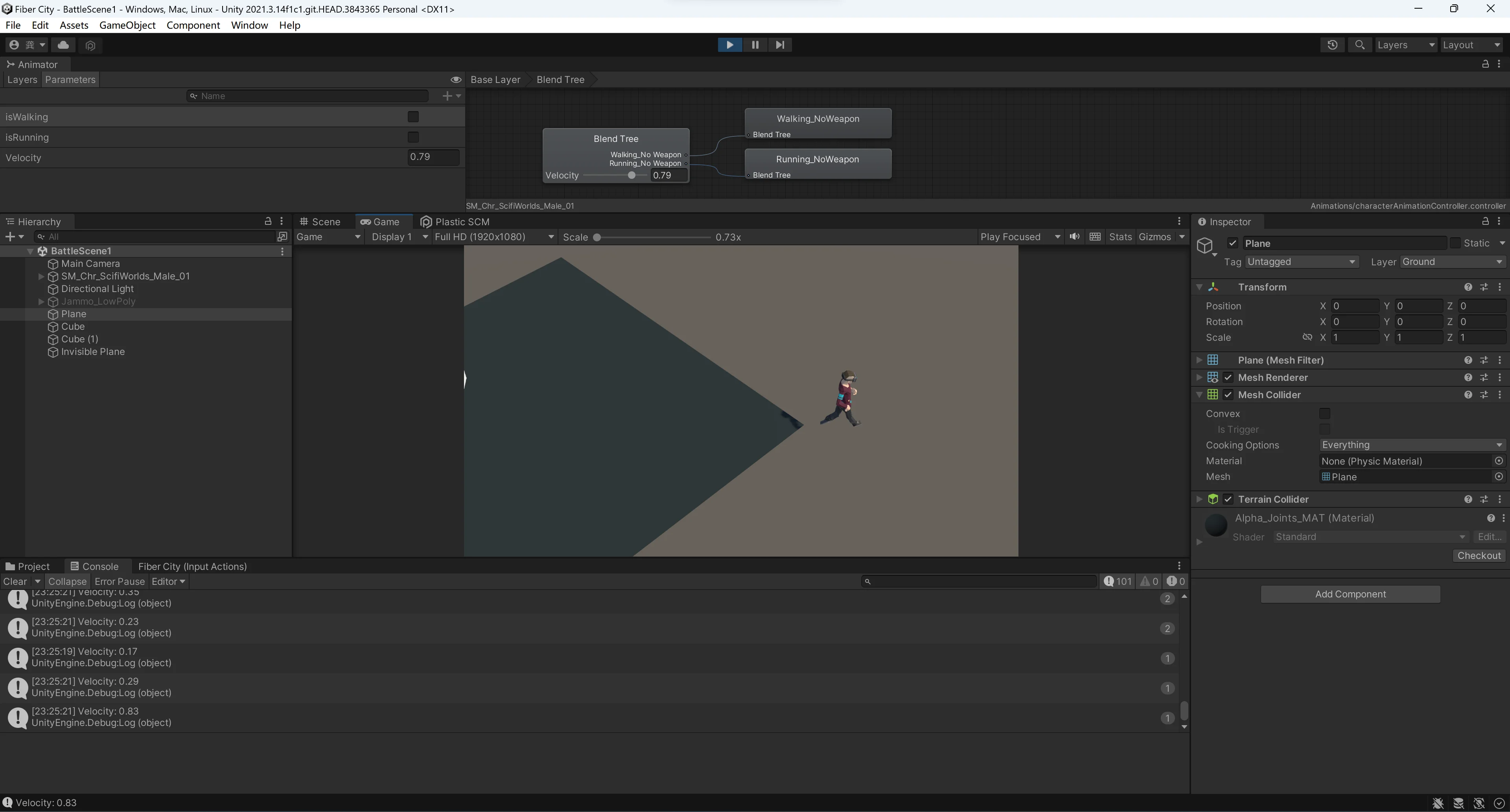Toggle the Plane object active checkbox
This screenshot has height=812, width=1510.
coord(1233,243)
